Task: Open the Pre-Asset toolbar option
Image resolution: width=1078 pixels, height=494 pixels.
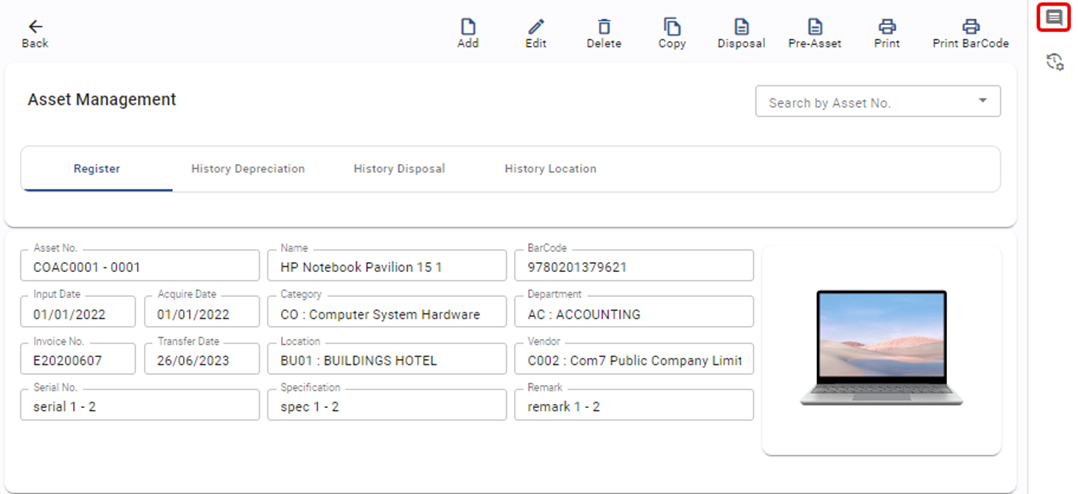Action: coord(814,28)
